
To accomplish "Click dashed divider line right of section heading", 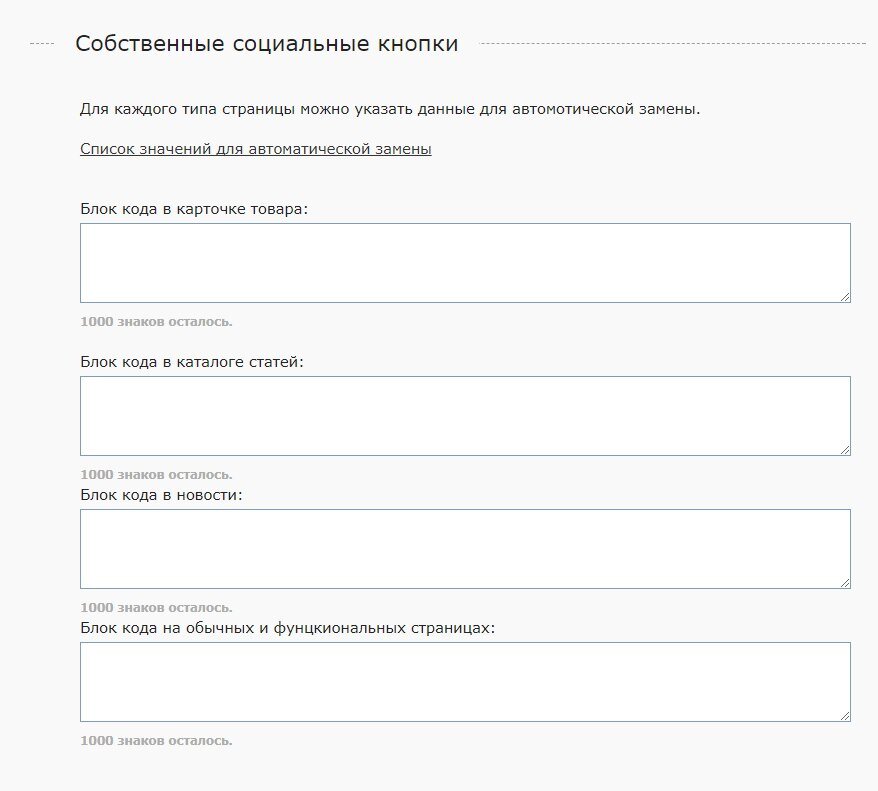I will 672,44.
